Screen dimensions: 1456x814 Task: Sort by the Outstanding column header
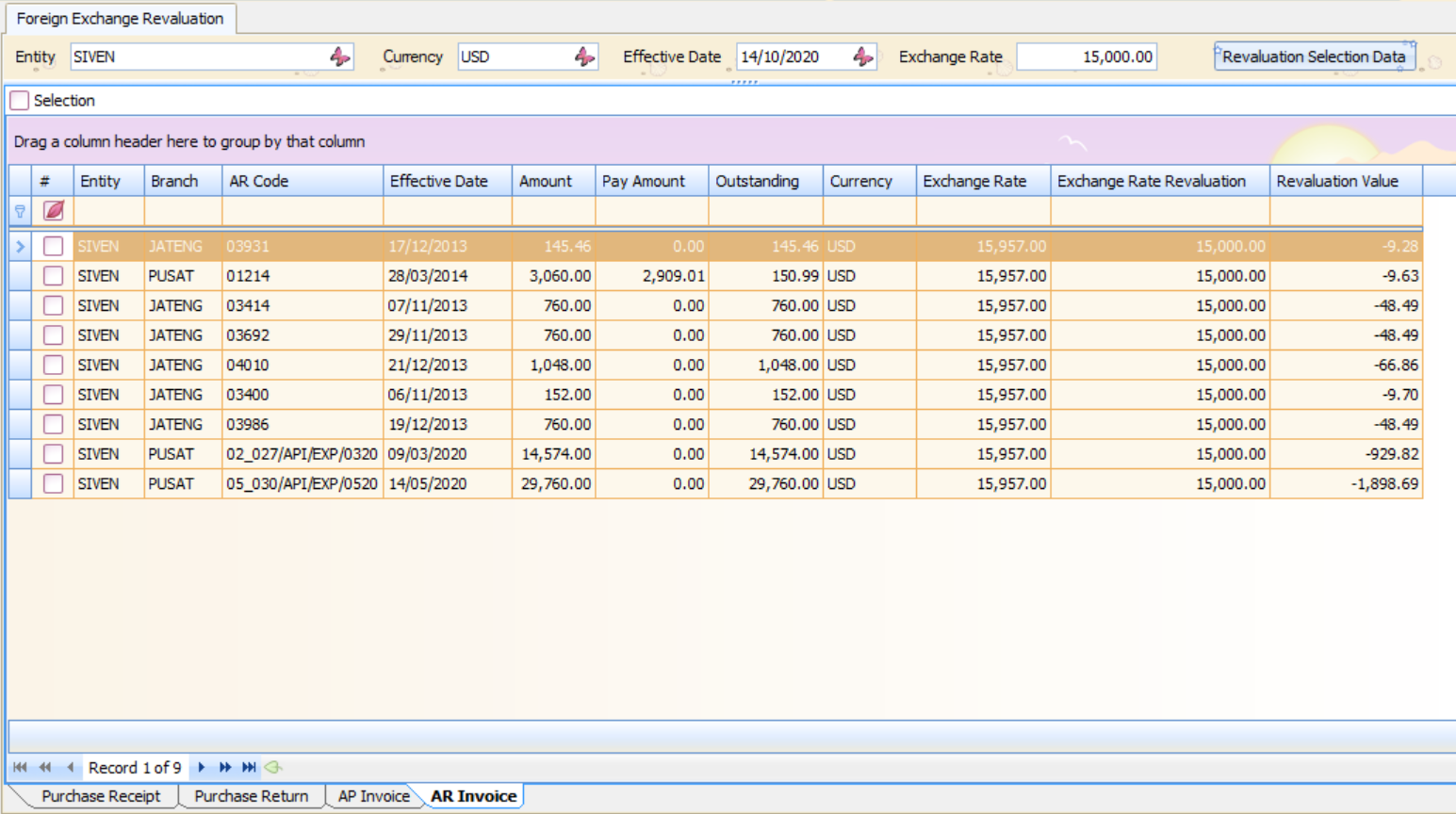click(x=765, y=181)
